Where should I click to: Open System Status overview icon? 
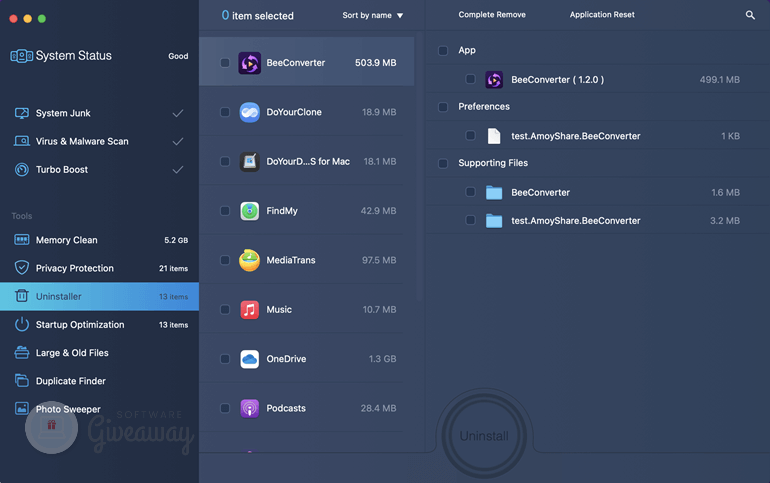click(x=22, y=56)
